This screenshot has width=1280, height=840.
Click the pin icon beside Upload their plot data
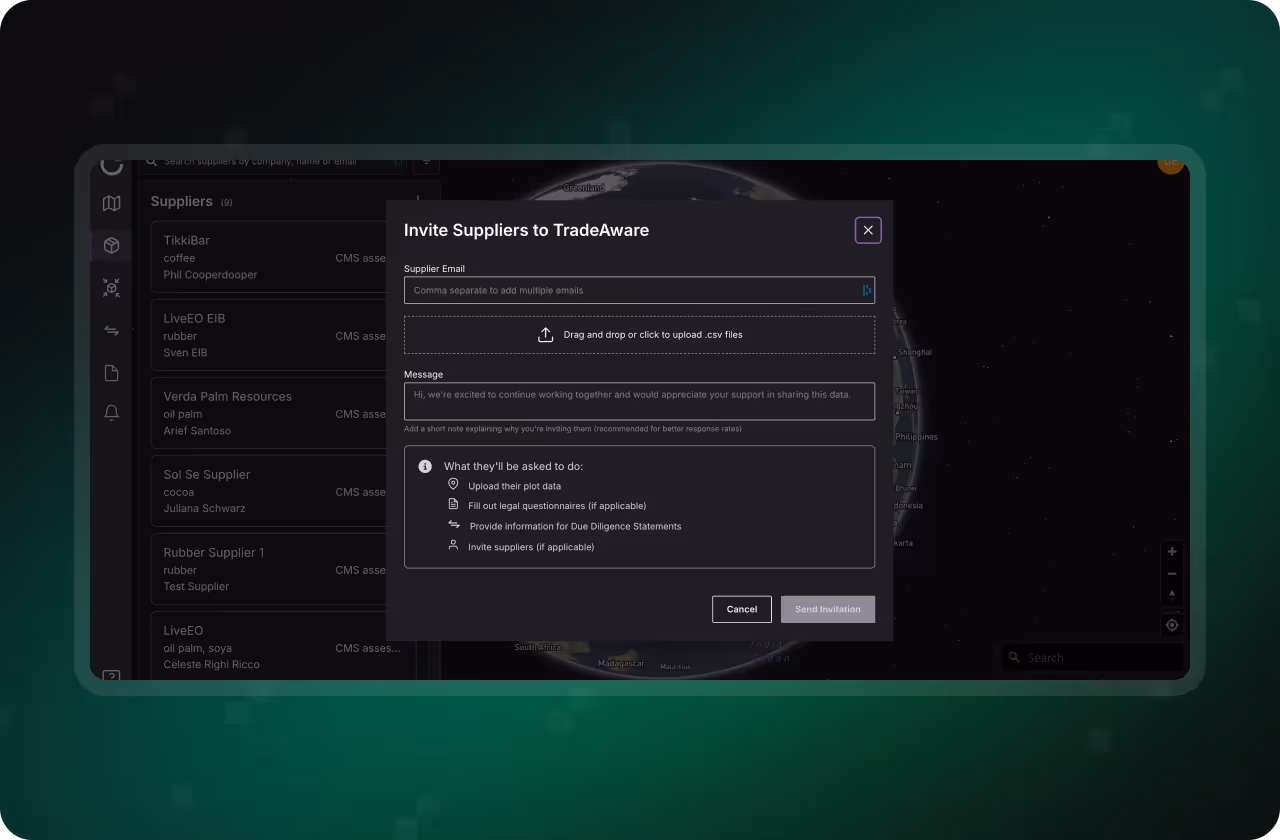[453, 485]
